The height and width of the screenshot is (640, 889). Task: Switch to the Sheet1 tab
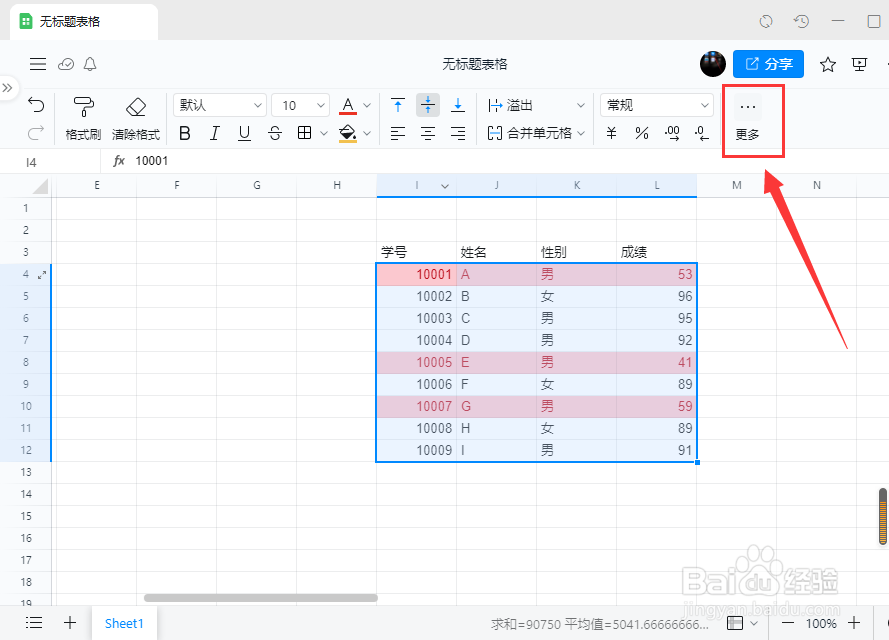coord(124,622)
